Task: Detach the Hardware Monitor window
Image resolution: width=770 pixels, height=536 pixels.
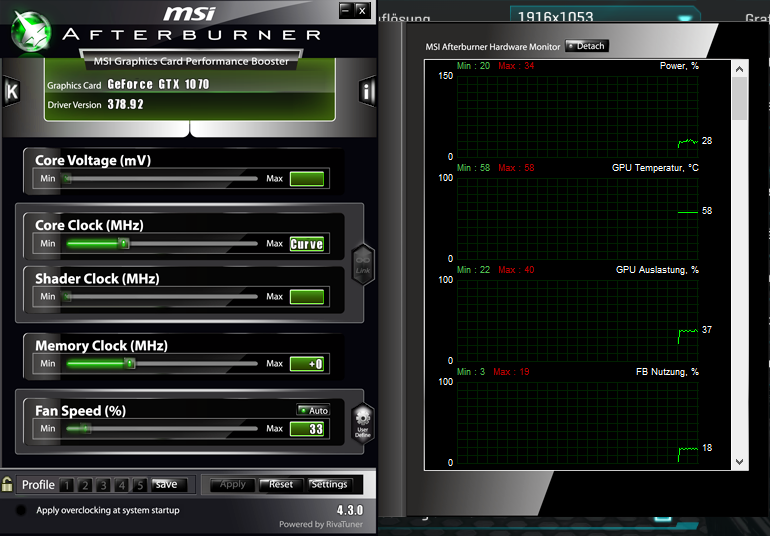Action: pyautogui.click(x=587, y=46)
